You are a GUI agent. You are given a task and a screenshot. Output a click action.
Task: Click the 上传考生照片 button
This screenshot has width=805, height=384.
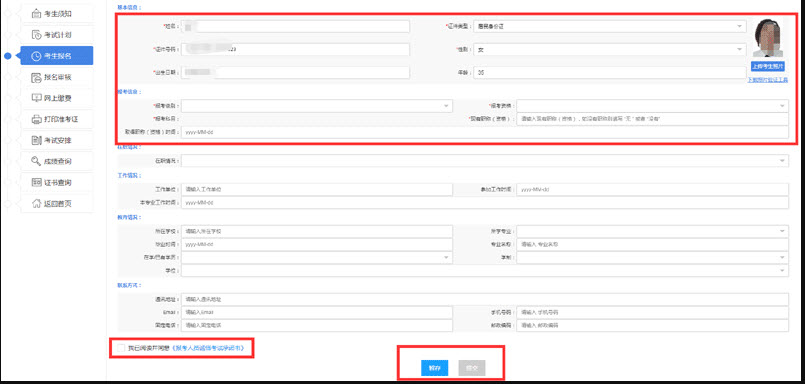768,67
